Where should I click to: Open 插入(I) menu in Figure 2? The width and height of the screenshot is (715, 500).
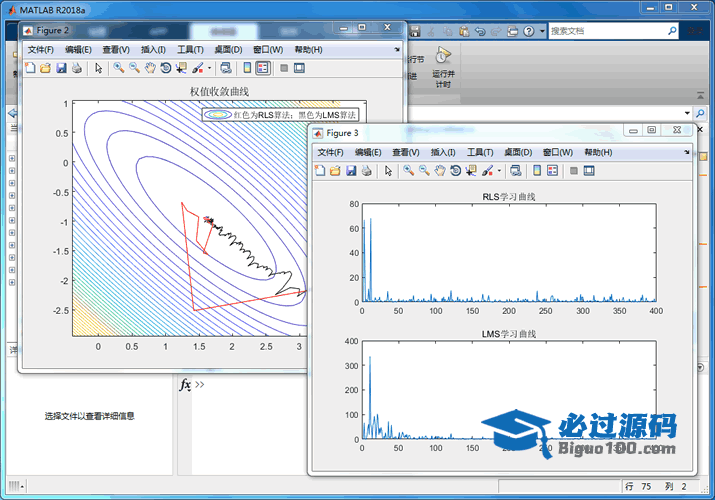tap(153, 50)
